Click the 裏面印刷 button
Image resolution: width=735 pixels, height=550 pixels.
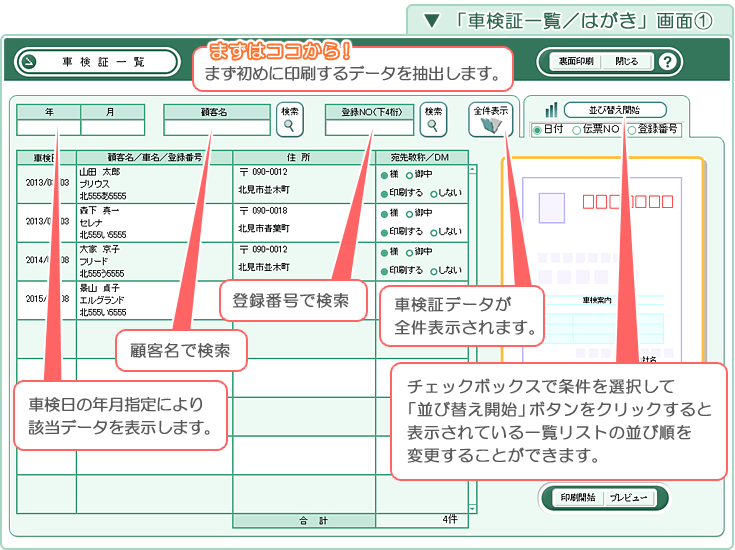[x=576, y=61]
